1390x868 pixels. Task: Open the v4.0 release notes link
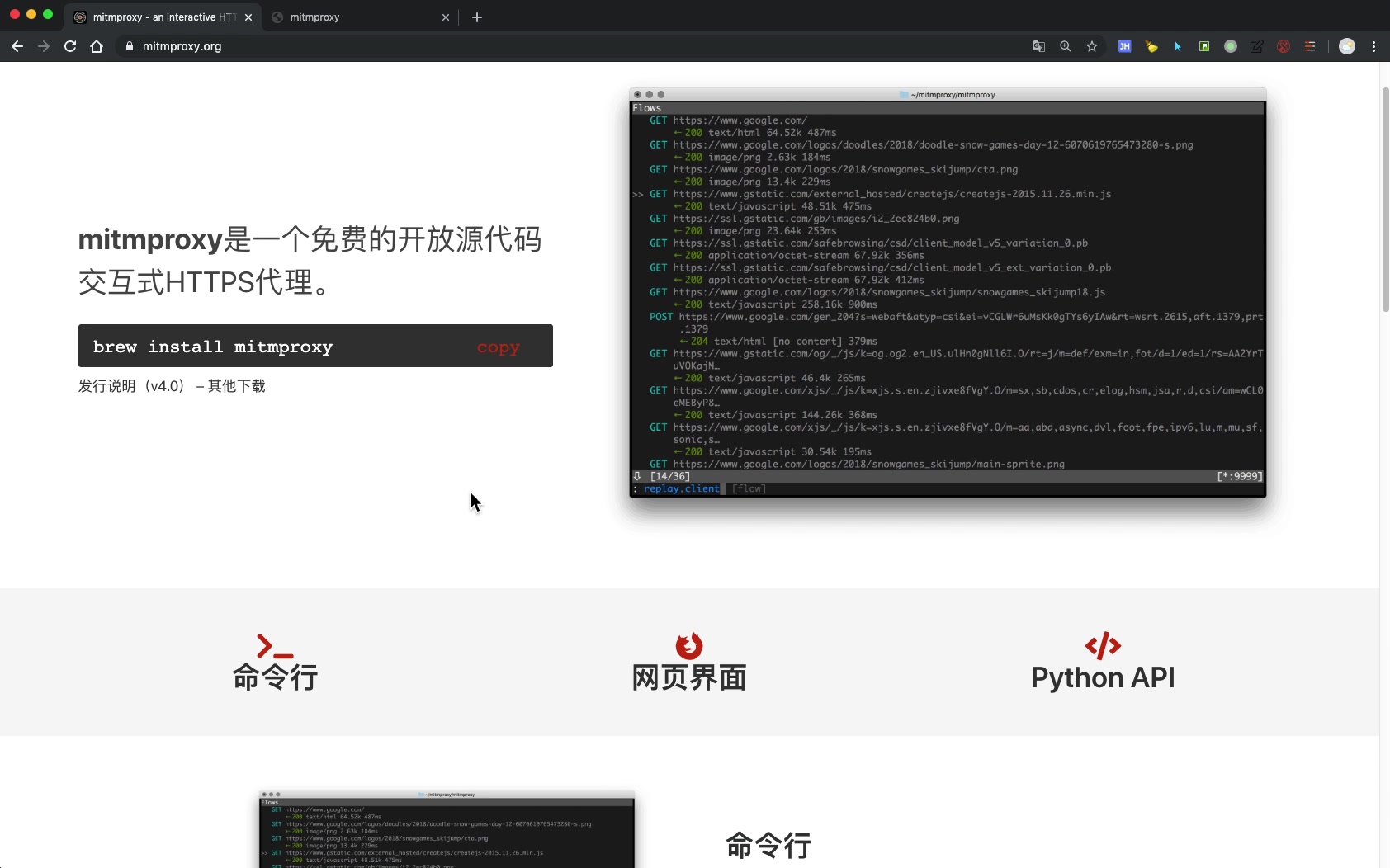point(132,386)
